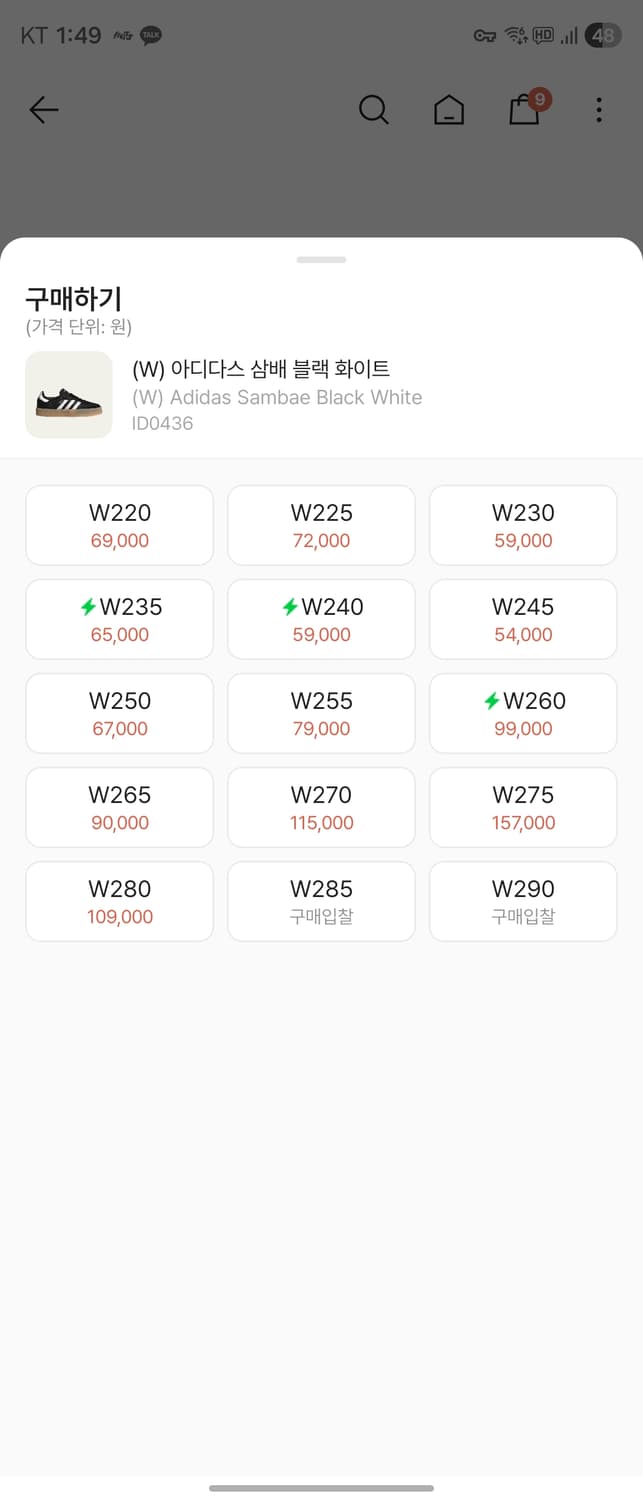Viewport: 643px width, 1500px height.
Task: Choose size W255 for 79,000
Action: [321, 713]
